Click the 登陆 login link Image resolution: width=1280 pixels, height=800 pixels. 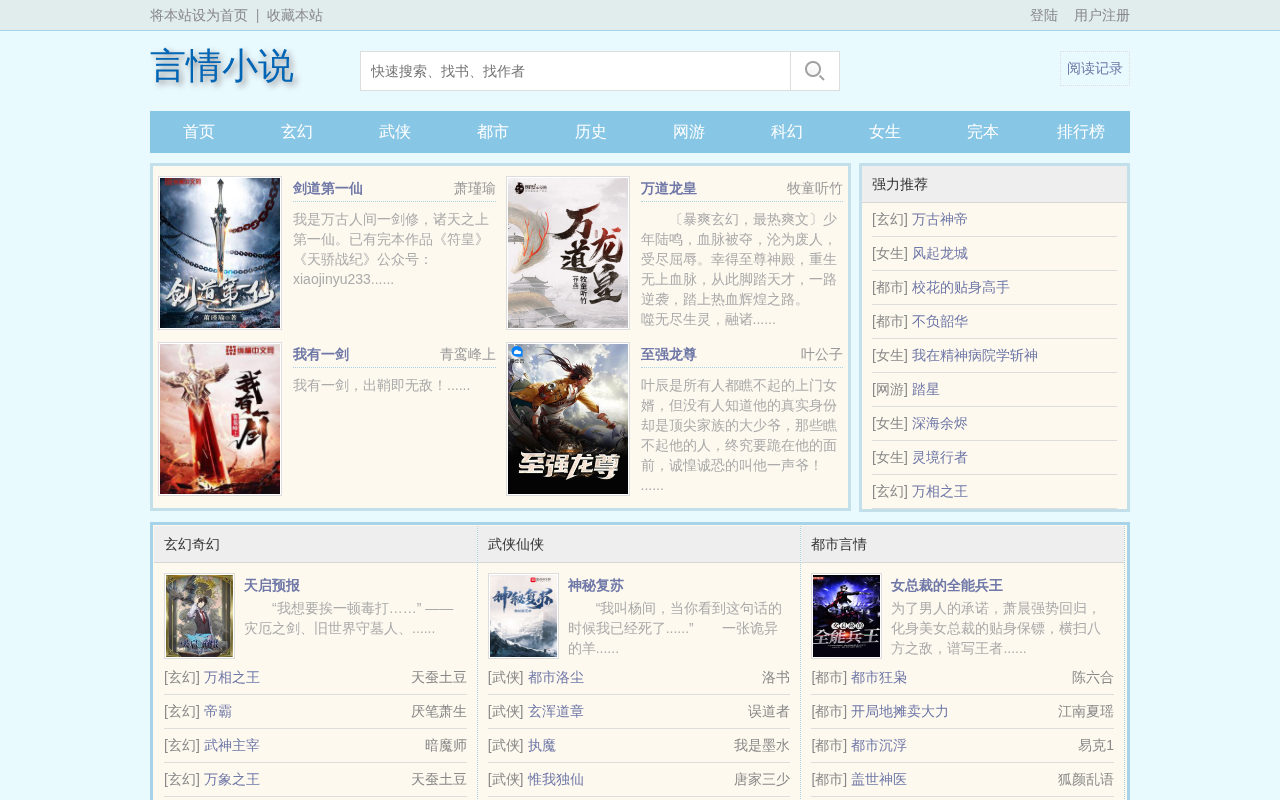[1044, 15]
